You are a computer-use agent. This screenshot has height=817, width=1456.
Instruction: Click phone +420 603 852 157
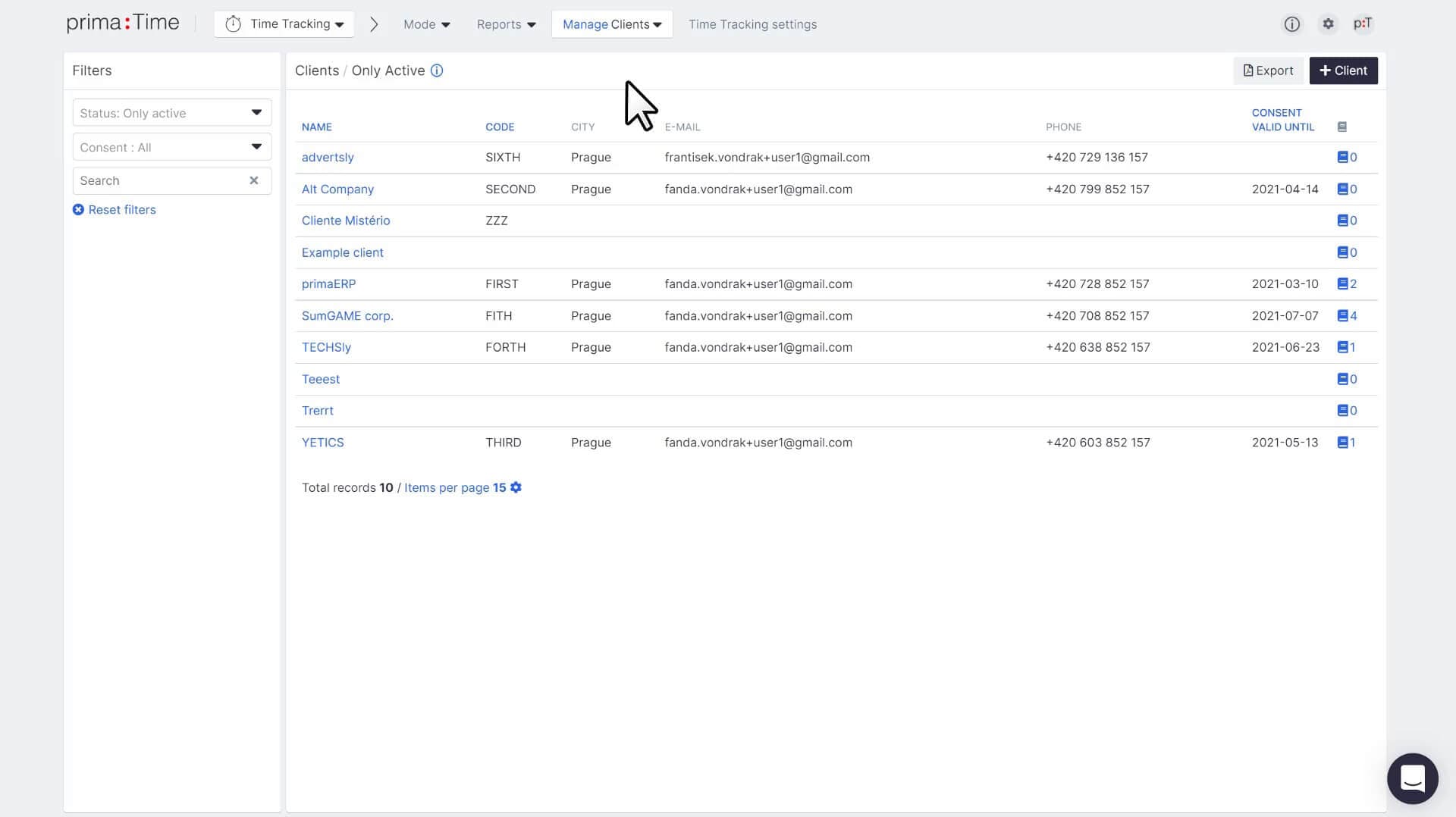point(1098,443)
